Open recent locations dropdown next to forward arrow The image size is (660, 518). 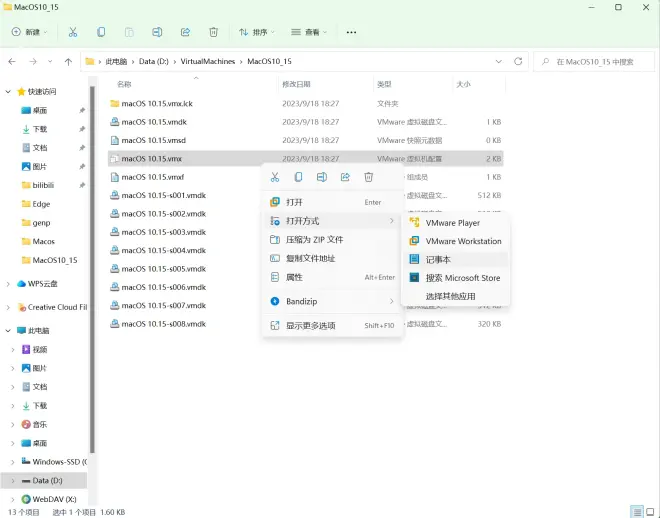(50, 61)
